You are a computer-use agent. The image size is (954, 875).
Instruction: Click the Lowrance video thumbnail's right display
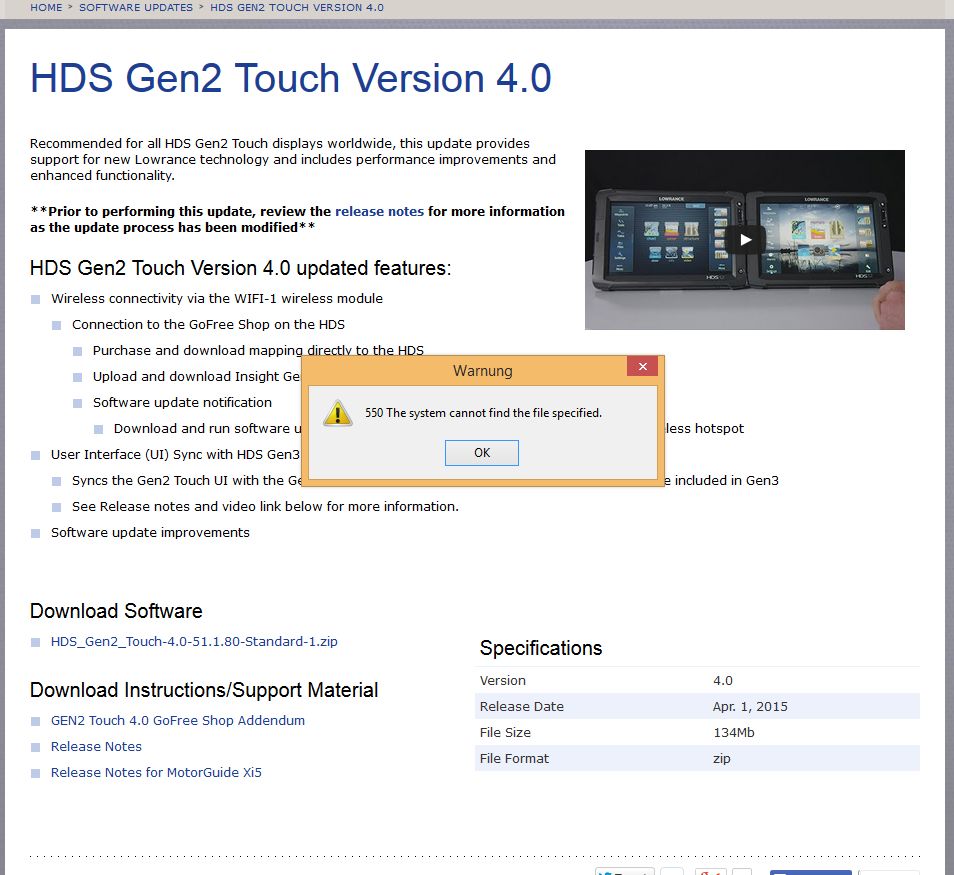[817, 242]
